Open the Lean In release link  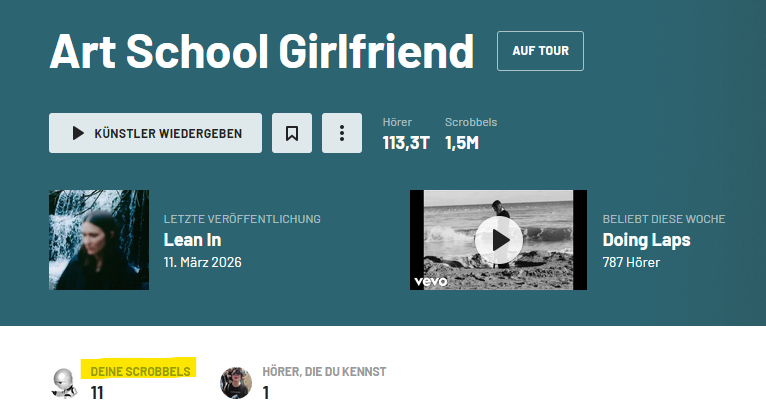tap(192, 240)
